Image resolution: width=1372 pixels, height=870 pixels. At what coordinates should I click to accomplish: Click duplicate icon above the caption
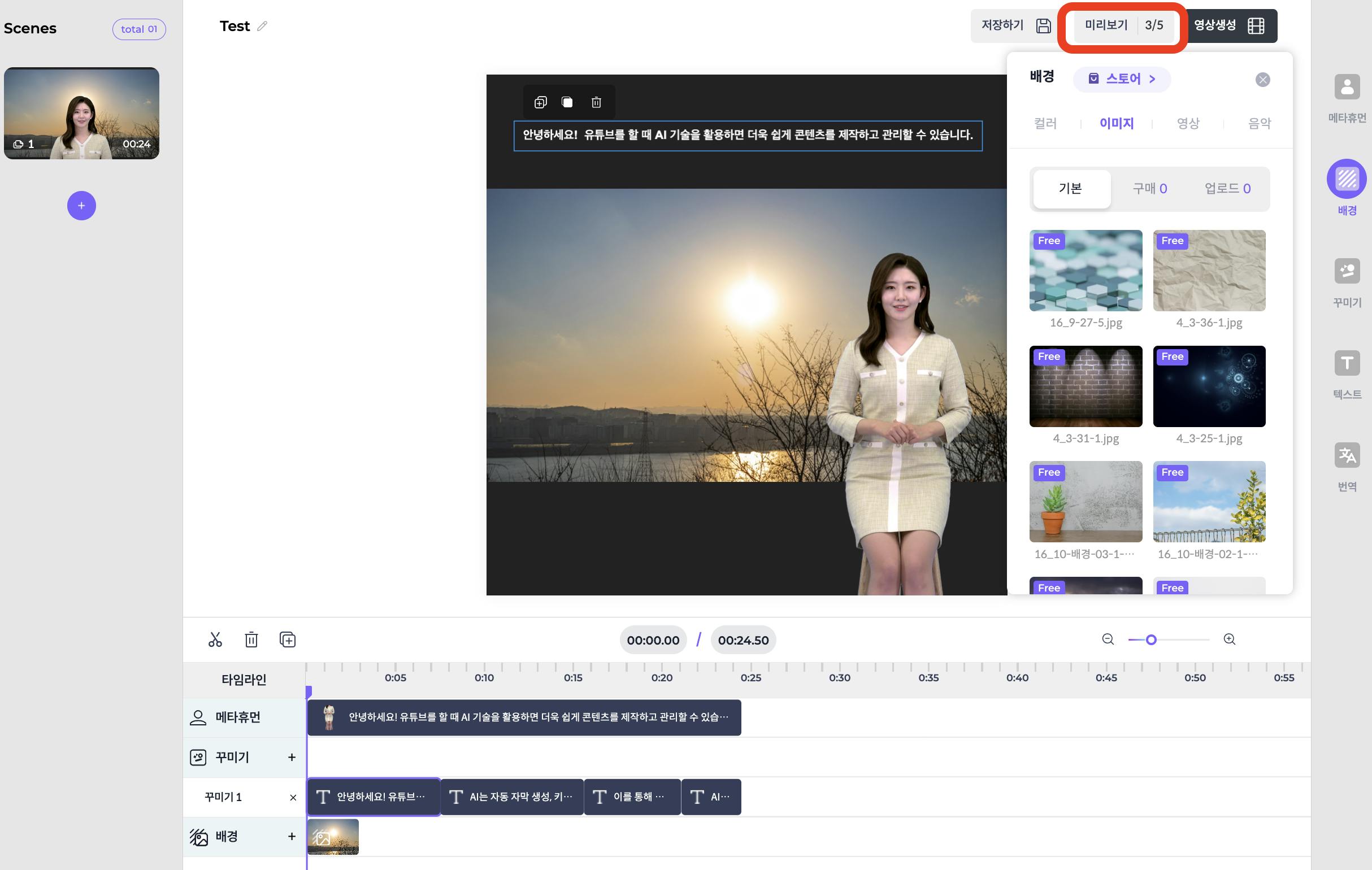540,103
